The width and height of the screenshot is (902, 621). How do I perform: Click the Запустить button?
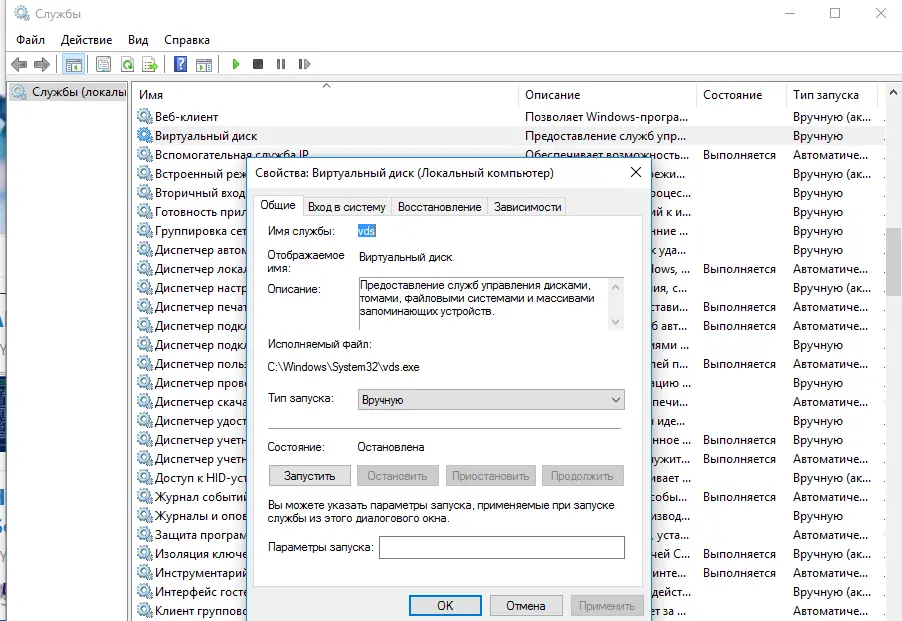pos(309,476)
